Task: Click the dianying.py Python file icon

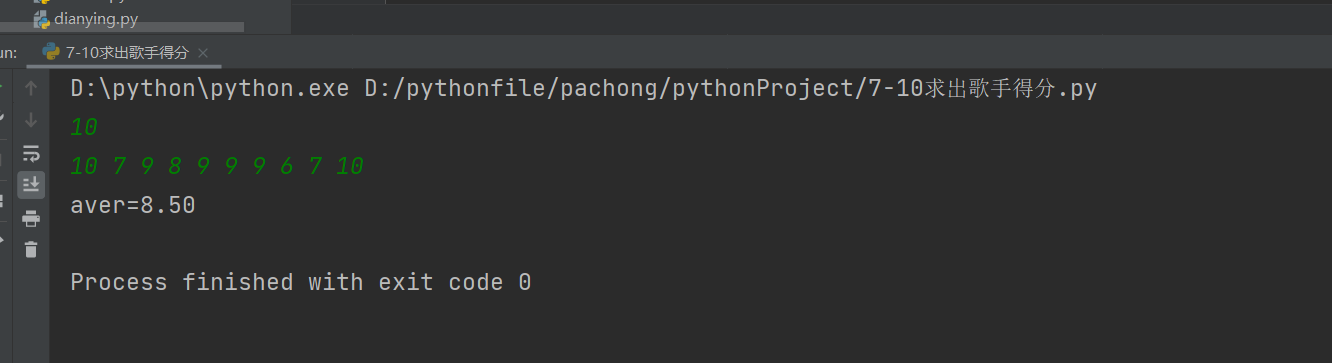Action: [42, 20]
